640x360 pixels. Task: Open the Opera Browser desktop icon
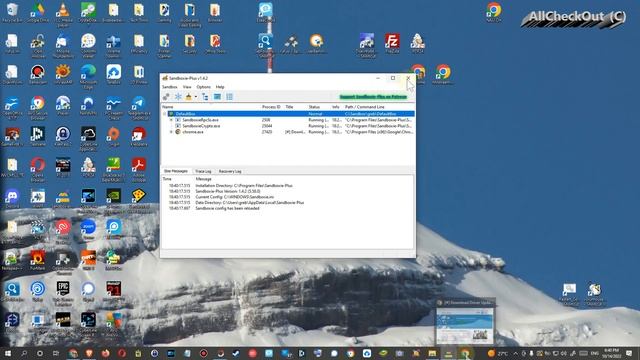[x=38, y=169]
